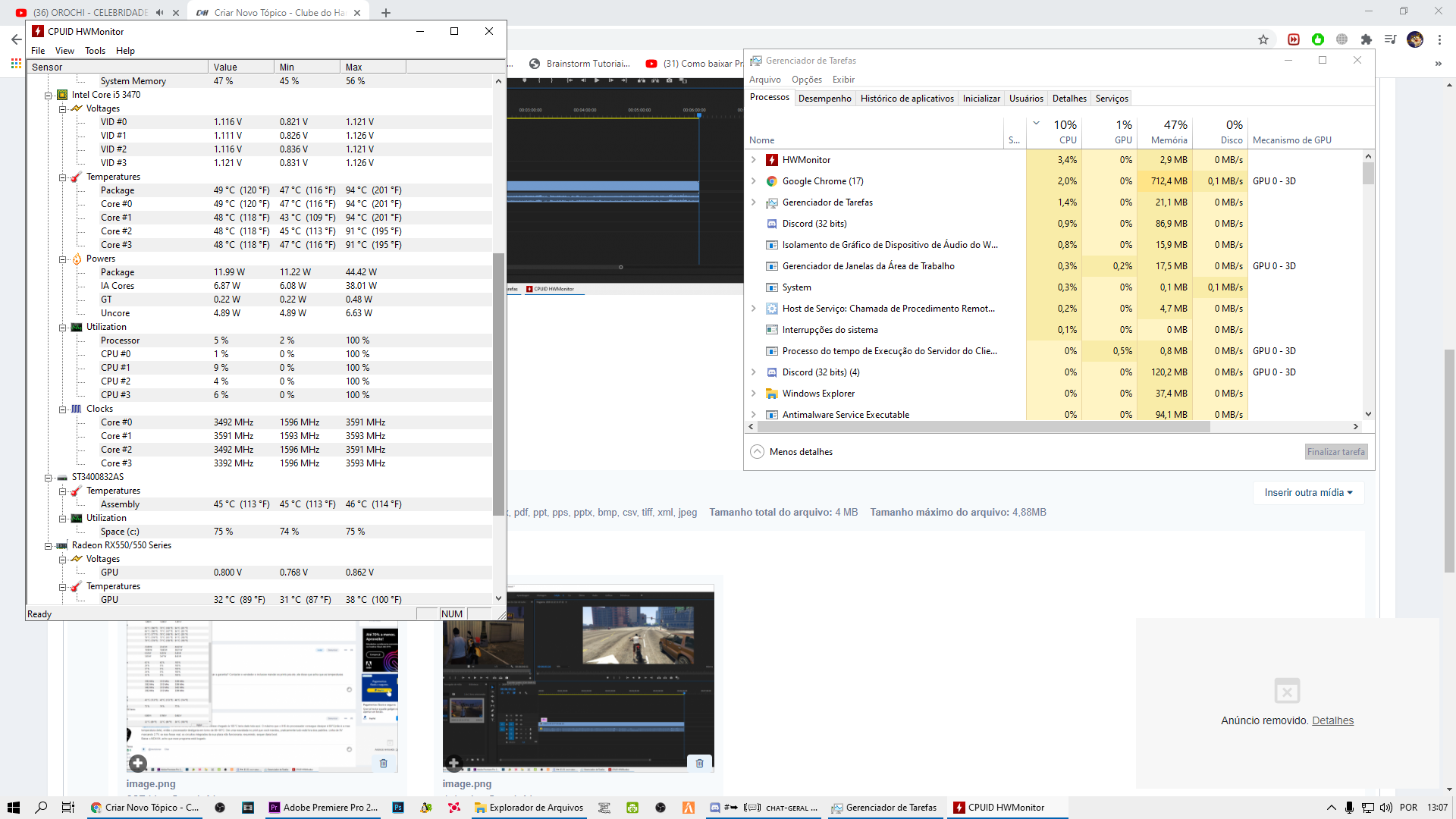Open the Chrome extensions puzzle icon

pyautogui.click(x=1367, y=39)
